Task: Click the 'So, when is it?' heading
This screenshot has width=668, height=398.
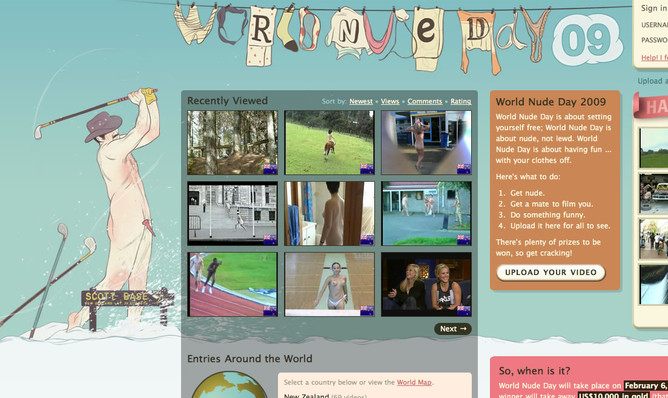Action: [534, 371]
